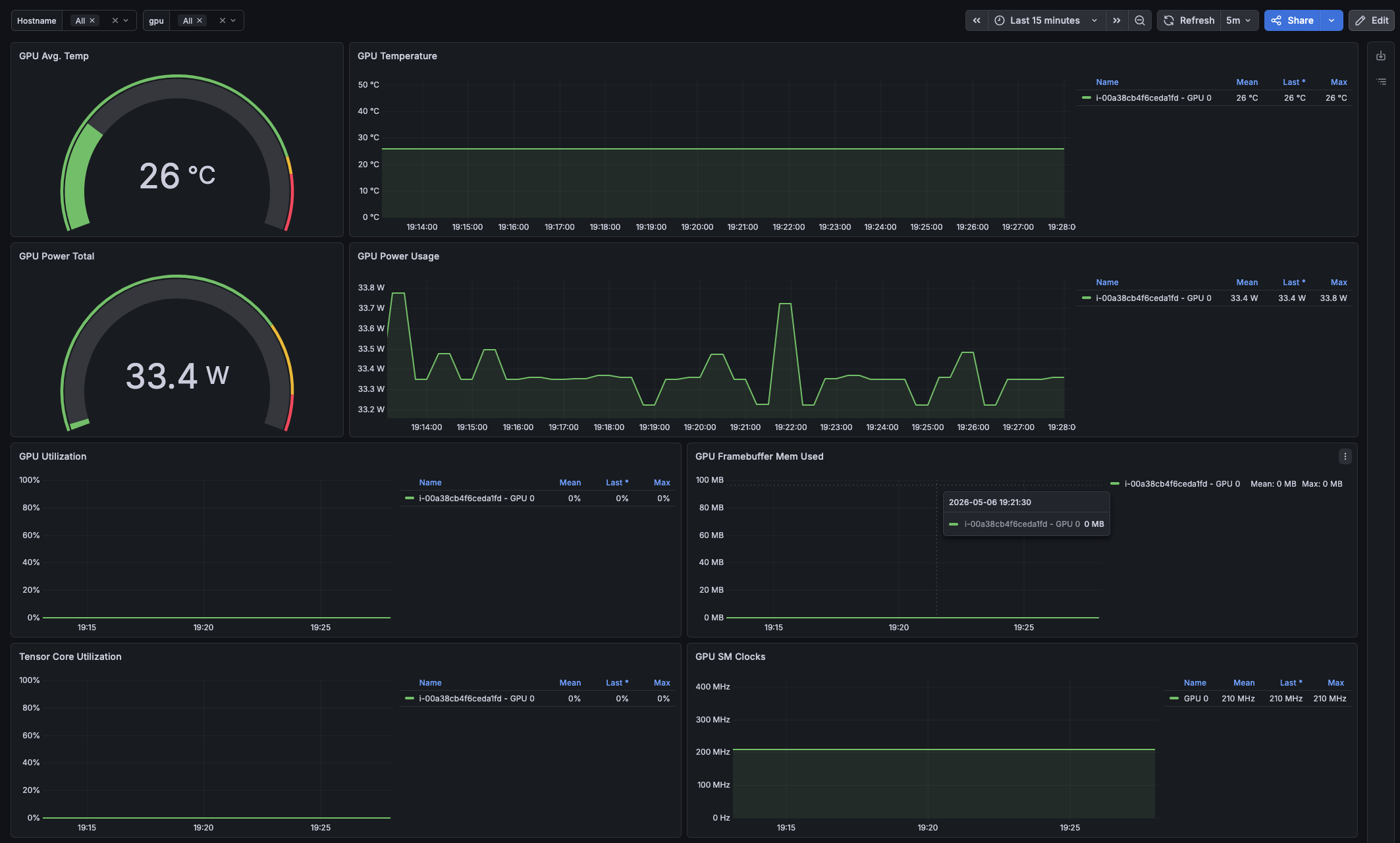
Task: Open the 5m auto-refresh interval dropdown
Action: coord(1239,20)
